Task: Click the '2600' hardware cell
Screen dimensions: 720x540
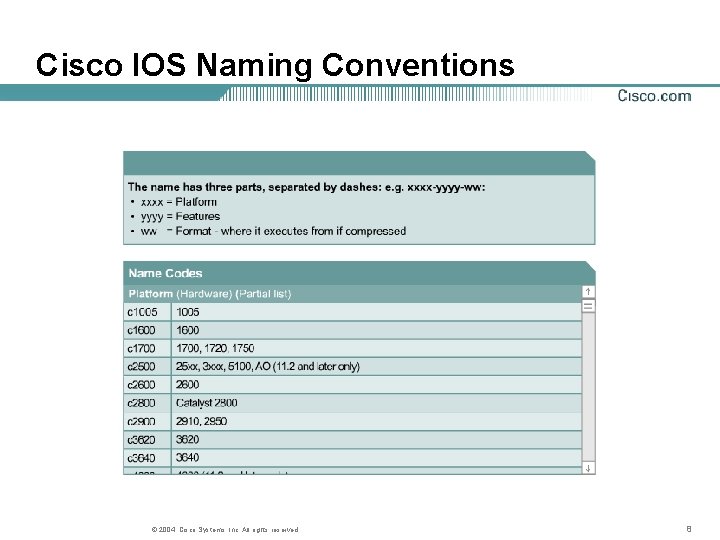Action: [377, 385]
